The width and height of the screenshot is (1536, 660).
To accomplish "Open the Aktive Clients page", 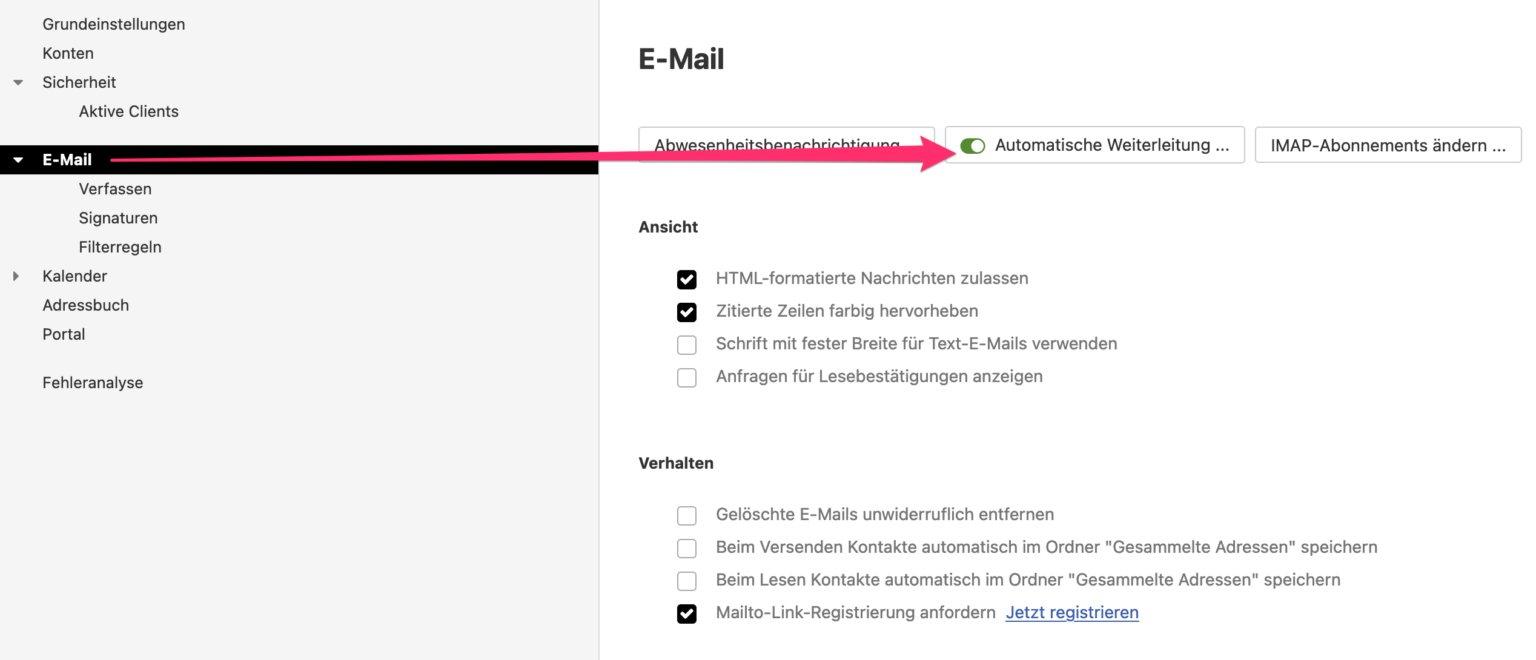I will pos(128,111).
